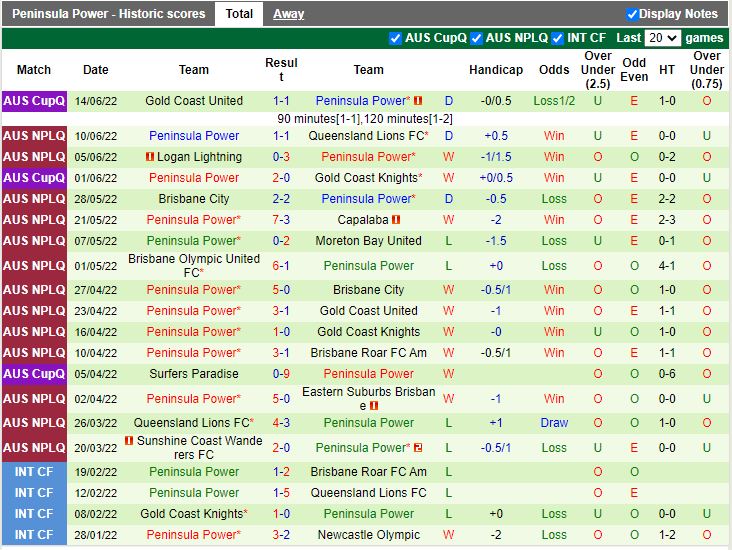Image resolution: width=732 pixels, height=550 pixels.
Task: Click red card icon next to Capalaba
Action: click(396, 220)
